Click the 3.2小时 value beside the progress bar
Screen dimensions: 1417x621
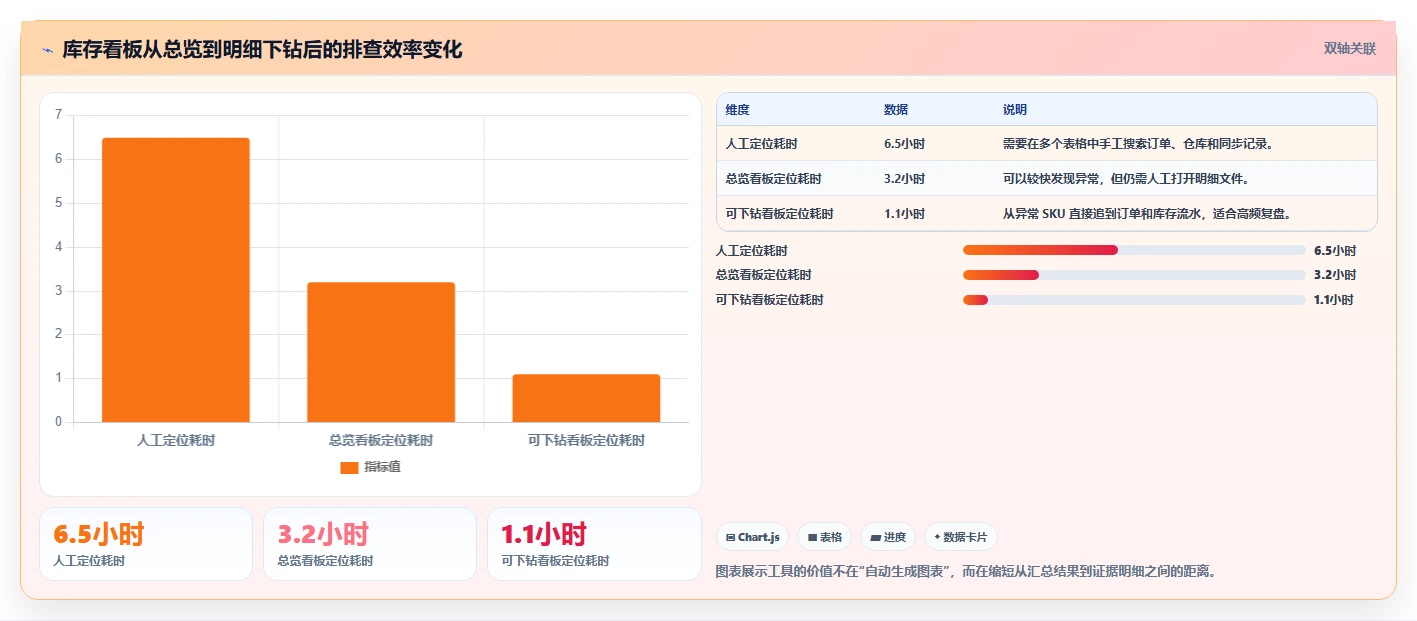point(1335,275)
